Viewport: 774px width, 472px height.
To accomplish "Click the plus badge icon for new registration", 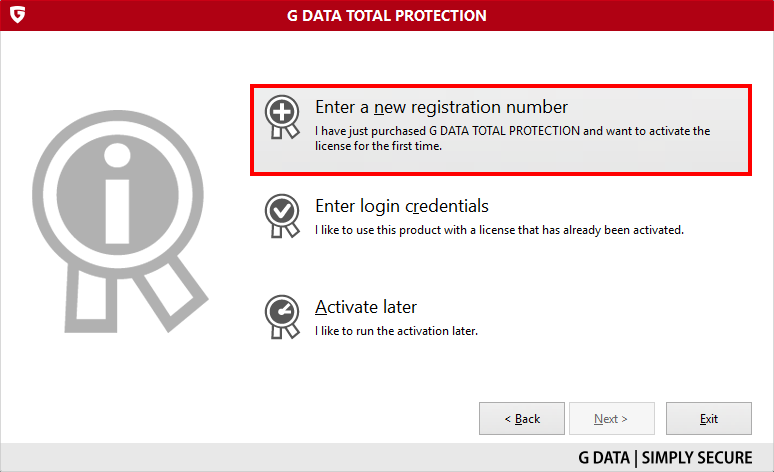I will coord(282,117).
